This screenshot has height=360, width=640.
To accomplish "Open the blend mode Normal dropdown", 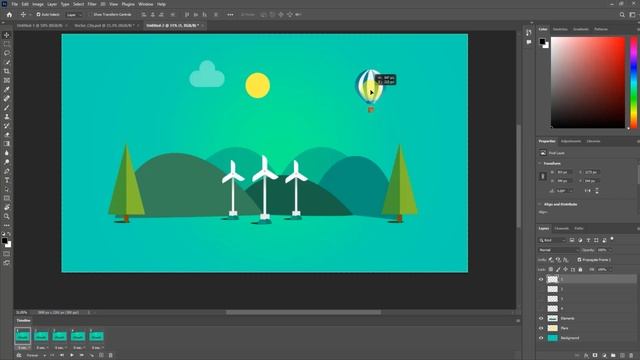I will [x=558, y=250].
